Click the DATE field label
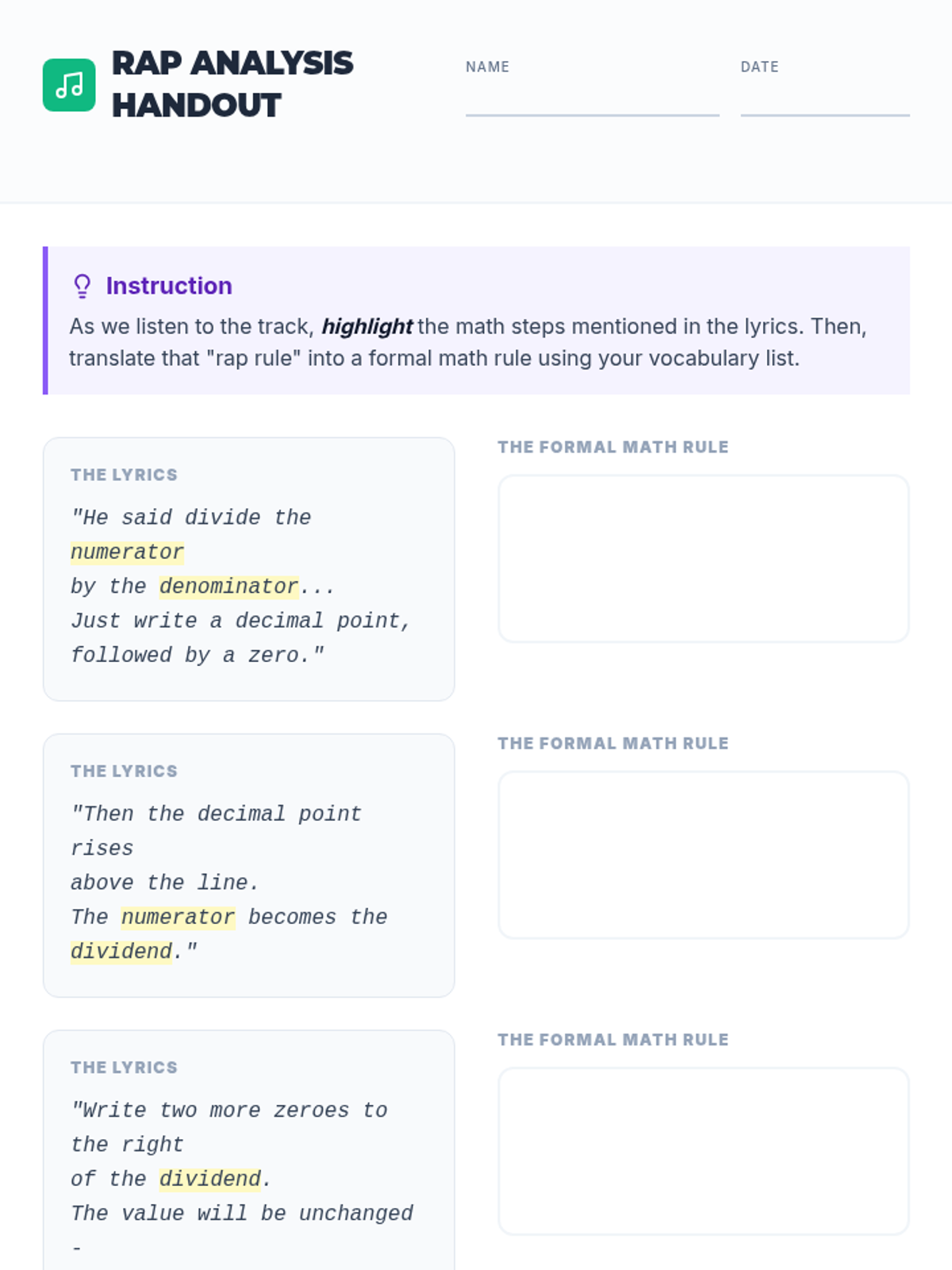This screenshot has width=952, height=1270. [x=760, y=67]
